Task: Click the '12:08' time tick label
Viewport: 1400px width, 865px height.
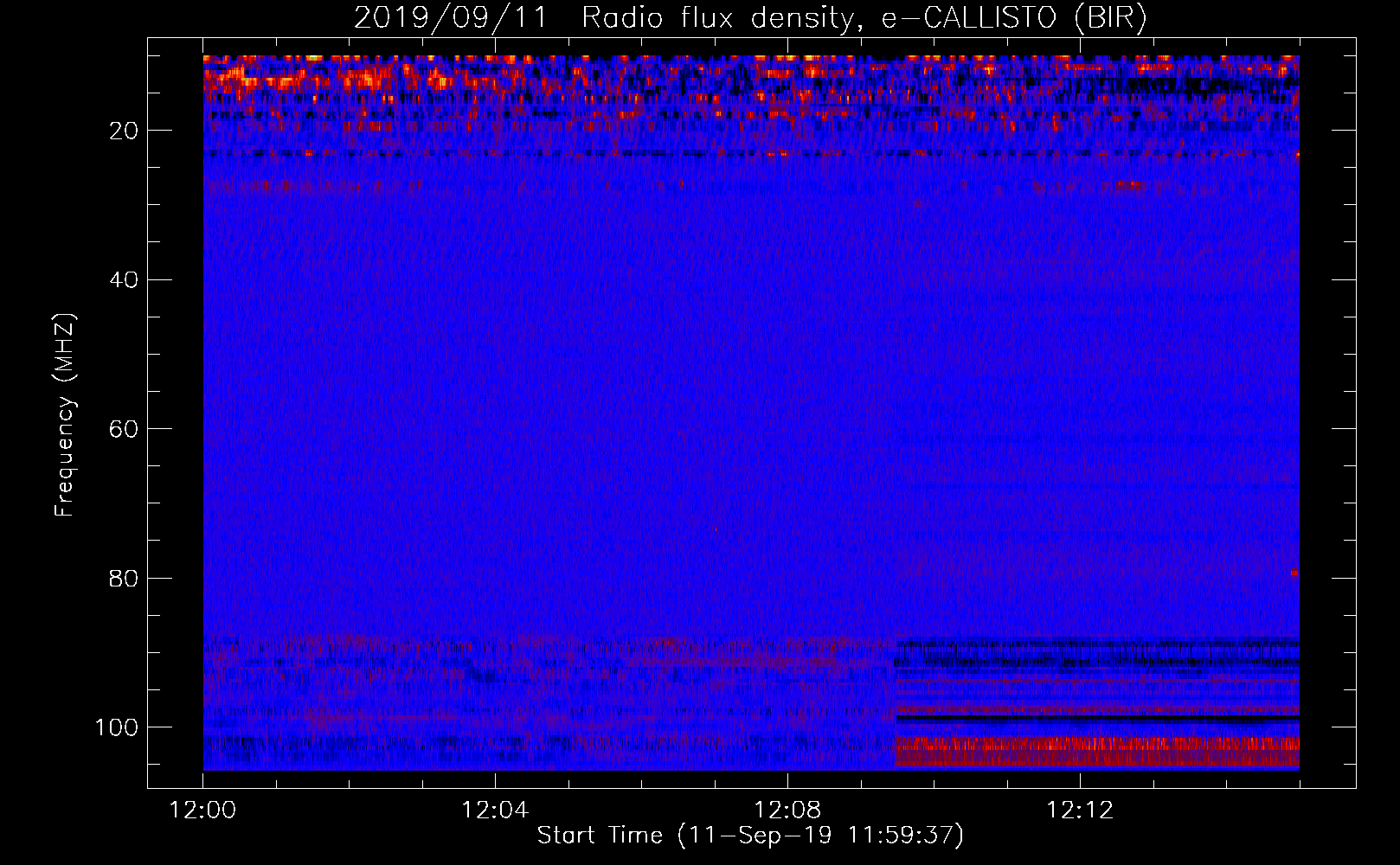Action: click(x=787, y=811)
